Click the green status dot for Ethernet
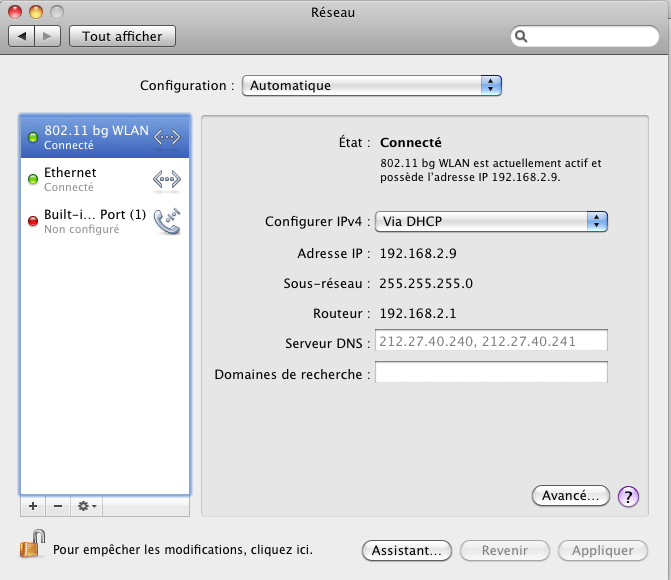The image size is (671, 580). 33,179
